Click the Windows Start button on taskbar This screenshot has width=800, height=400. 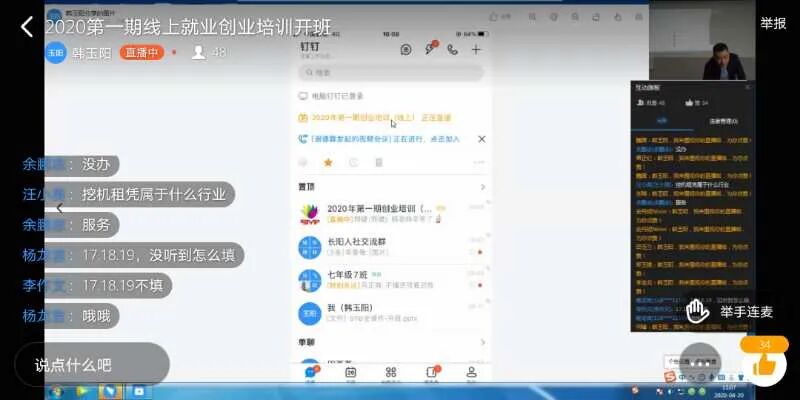[55, 392]
